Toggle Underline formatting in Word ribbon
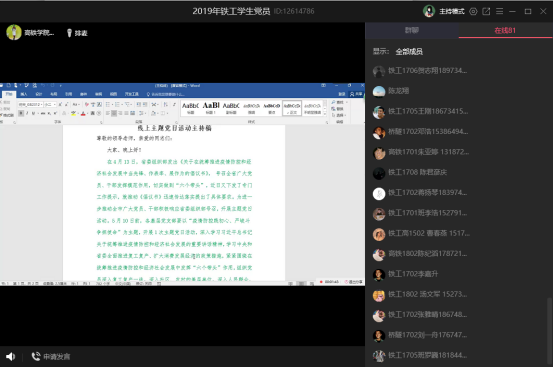This screenshot has height=367, width=554. pyautogui.click(x=34, y=113)
